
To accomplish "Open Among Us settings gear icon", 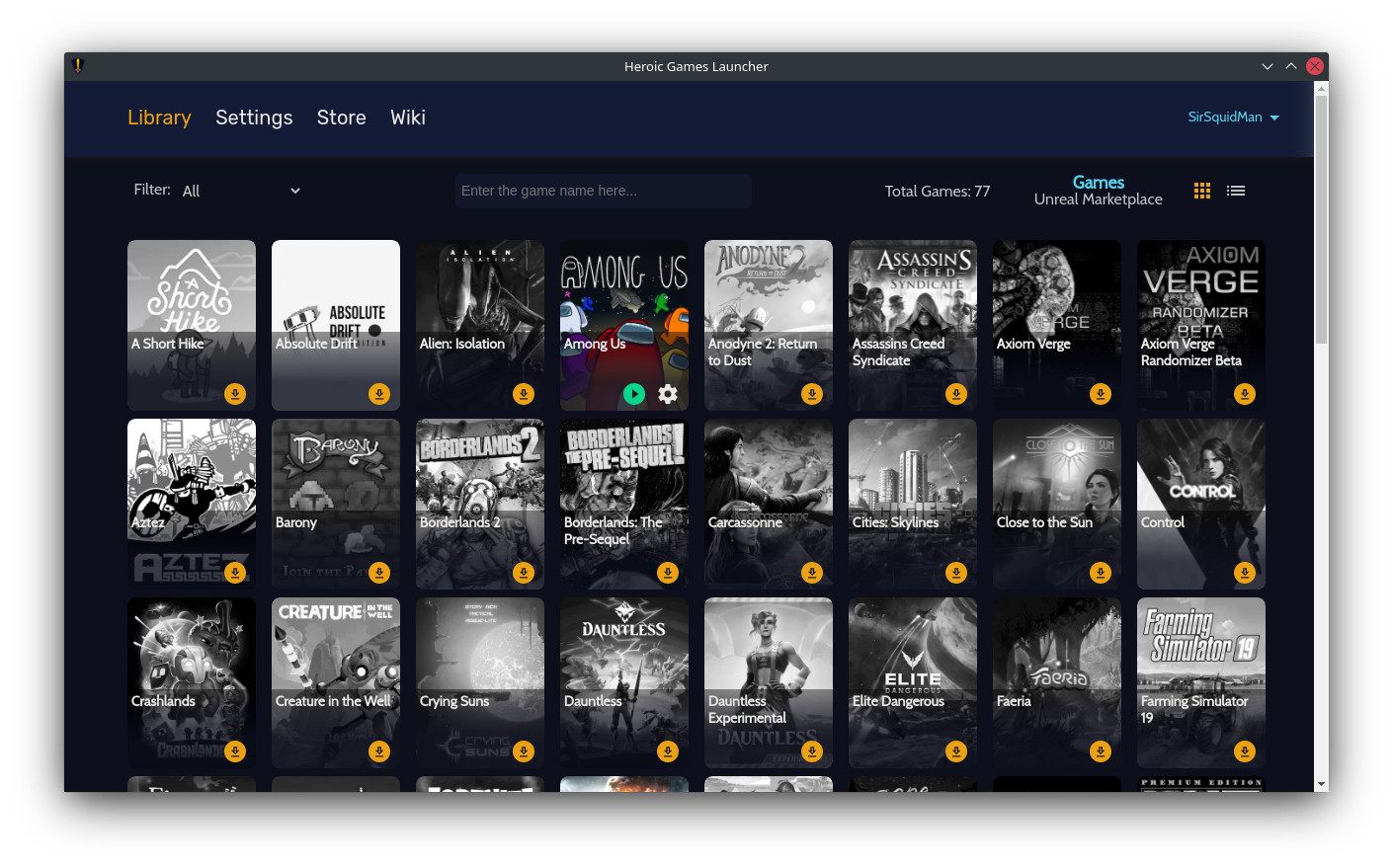I will 668,394.
